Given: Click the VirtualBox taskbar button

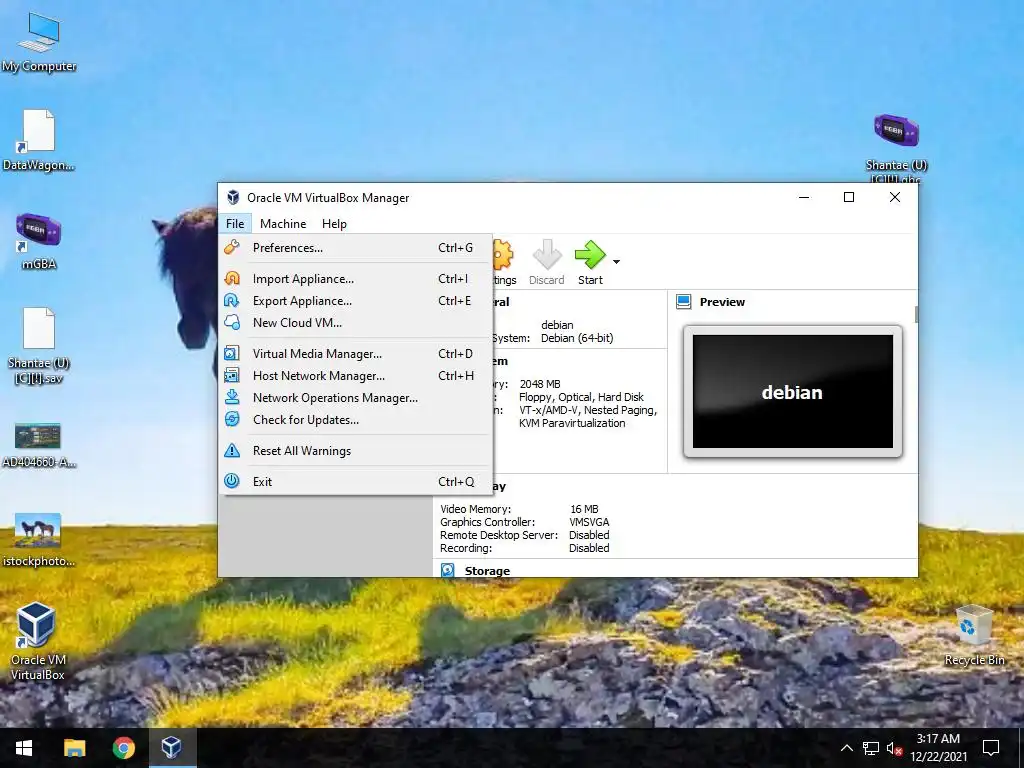Looking at the screenshot, I should 172,748.
